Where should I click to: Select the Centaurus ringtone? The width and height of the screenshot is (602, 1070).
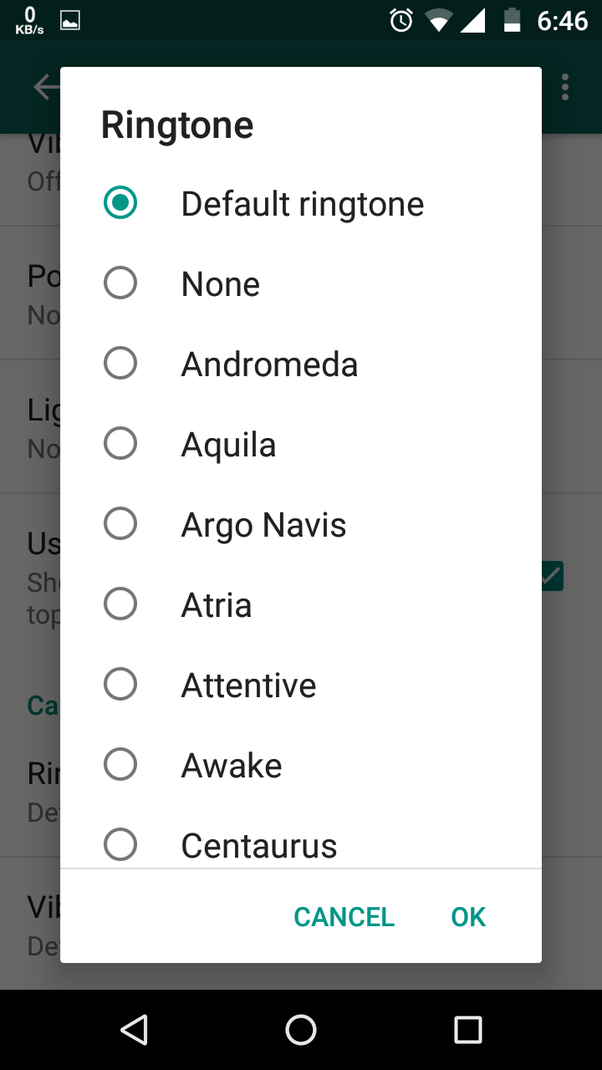pyautogui.click(x=121, y=844)
